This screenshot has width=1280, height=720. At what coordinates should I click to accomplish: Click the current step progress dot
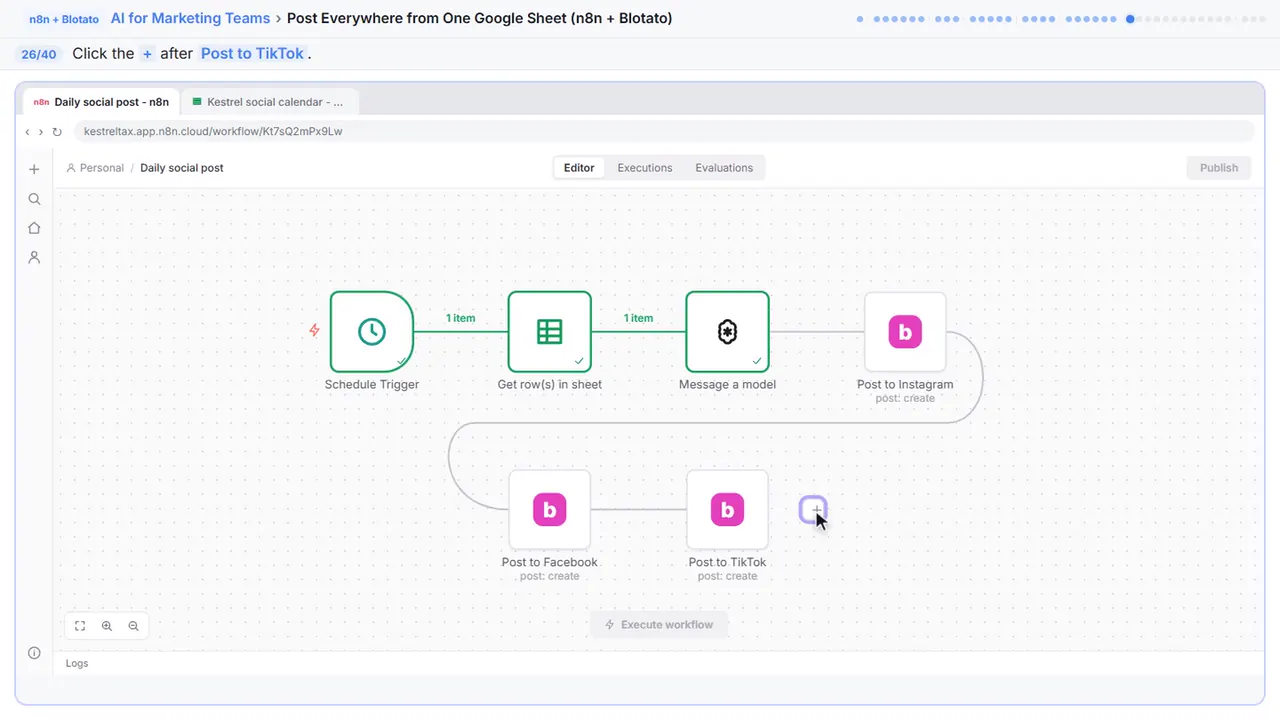pos(1130,19)
